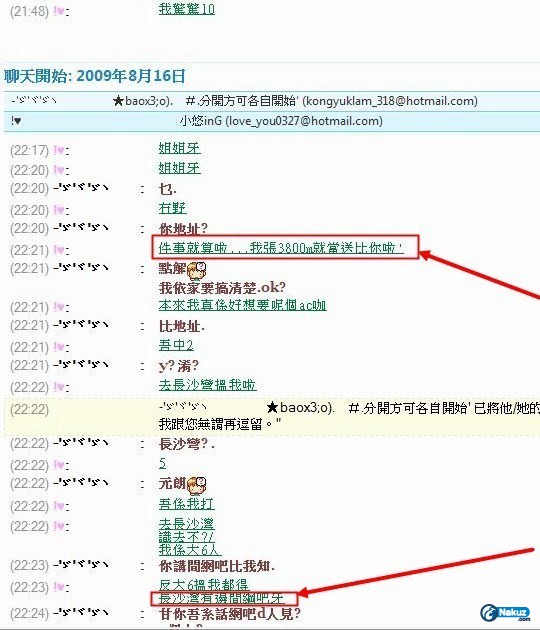Screen dimensions: 540x630
Task: Click the 我係大6人 message line
Action: click(190, 550)
